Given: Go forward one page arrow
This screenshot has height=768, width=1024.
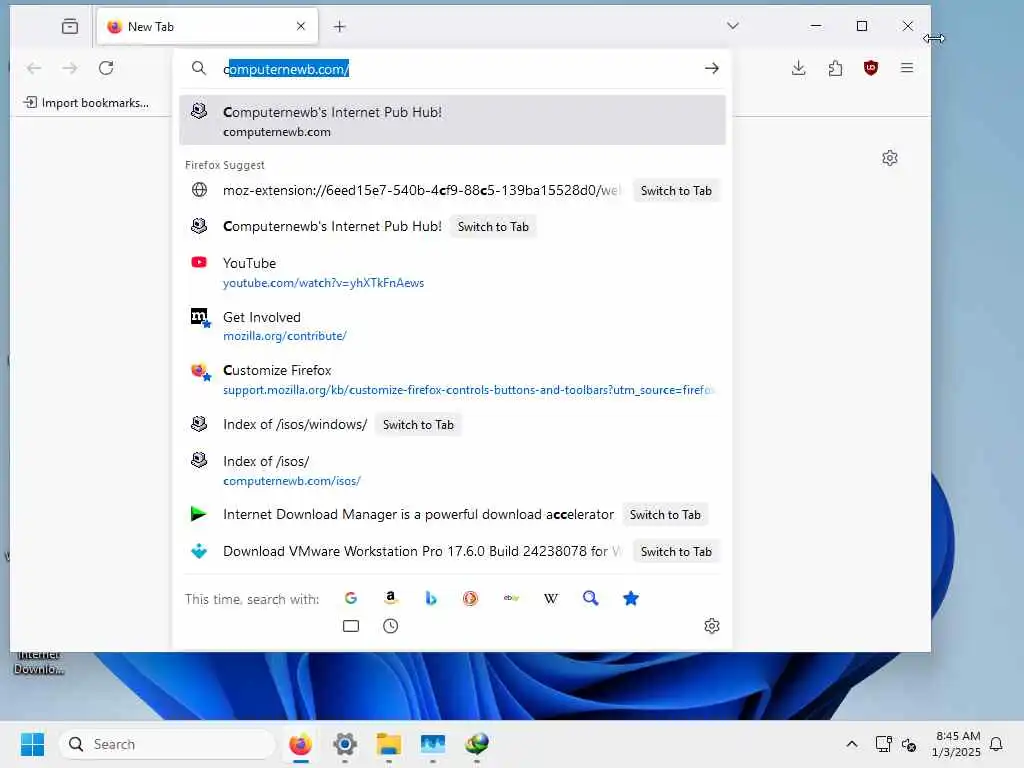Looking at the screenshot, I should (x=70, y=68).
